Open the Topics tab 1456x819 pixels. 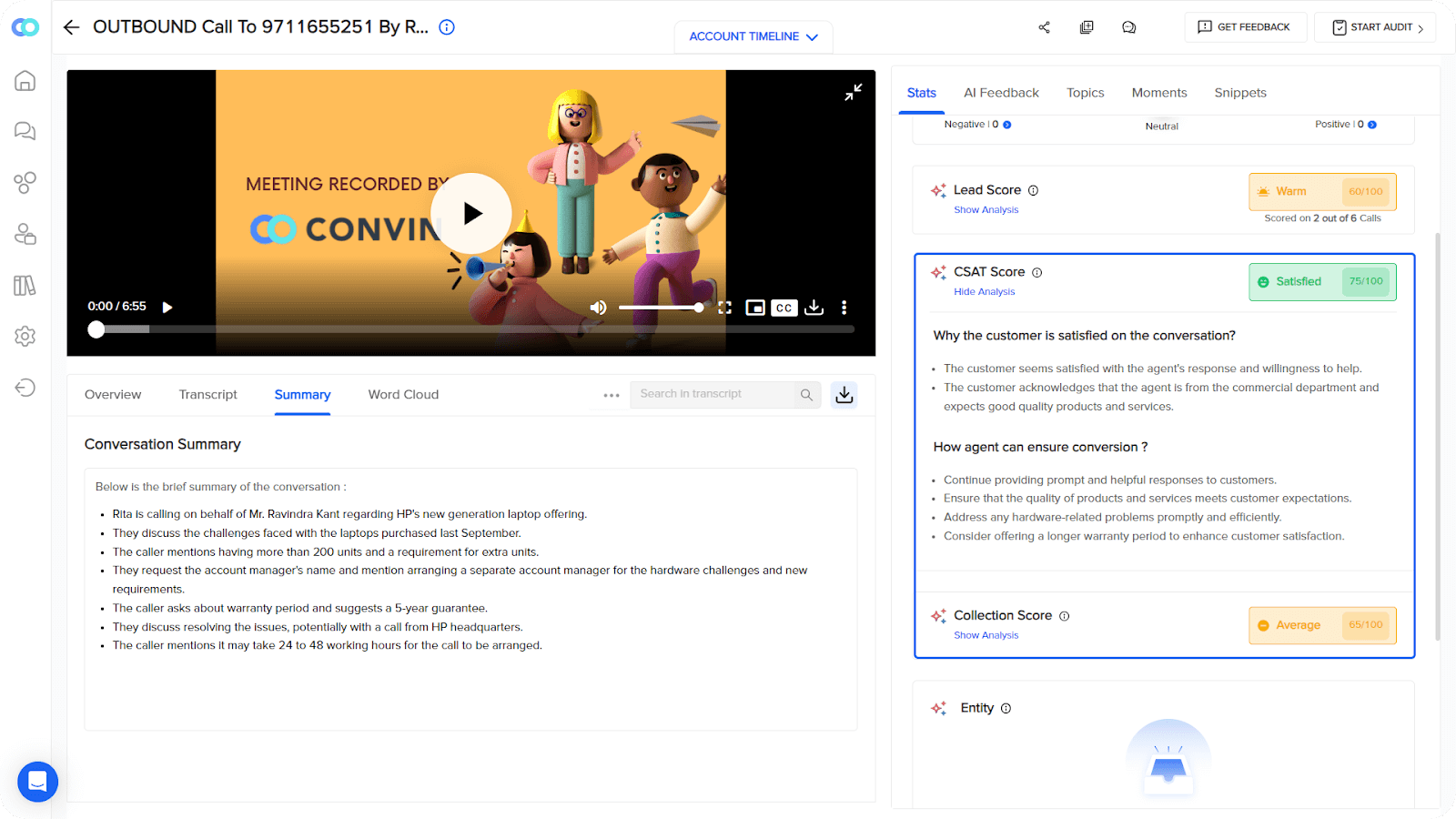pyautogui.click(x=1085, y=93)
